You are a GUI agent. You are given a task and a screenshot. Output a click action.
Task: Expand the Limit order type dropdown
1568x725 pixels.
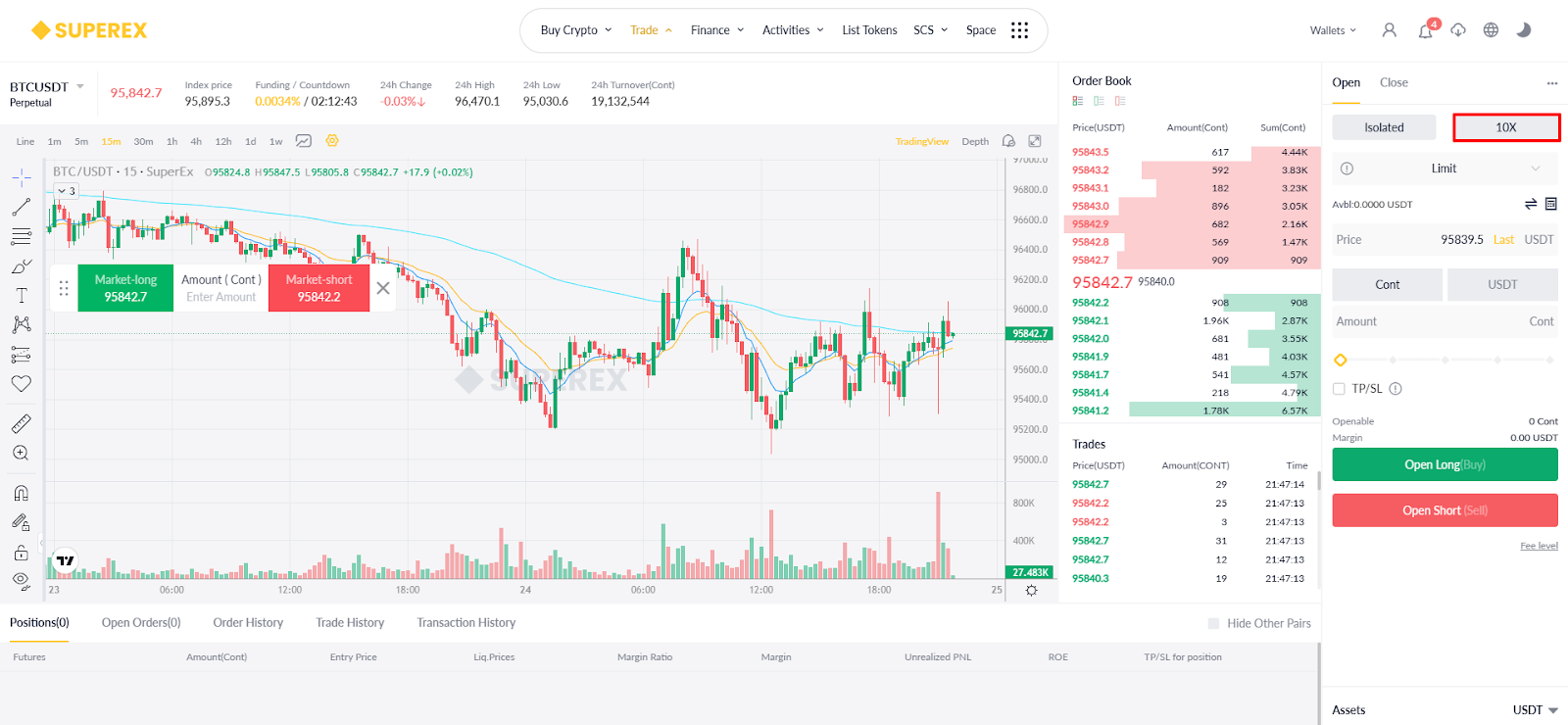coord(1536,169)
